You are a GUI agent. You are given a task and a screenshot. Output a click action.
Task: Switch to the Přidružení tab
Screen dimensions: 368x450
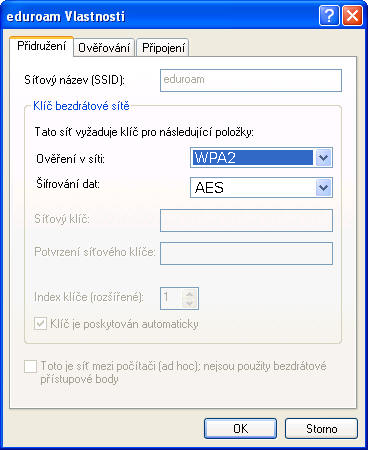(x=41, y=46)
